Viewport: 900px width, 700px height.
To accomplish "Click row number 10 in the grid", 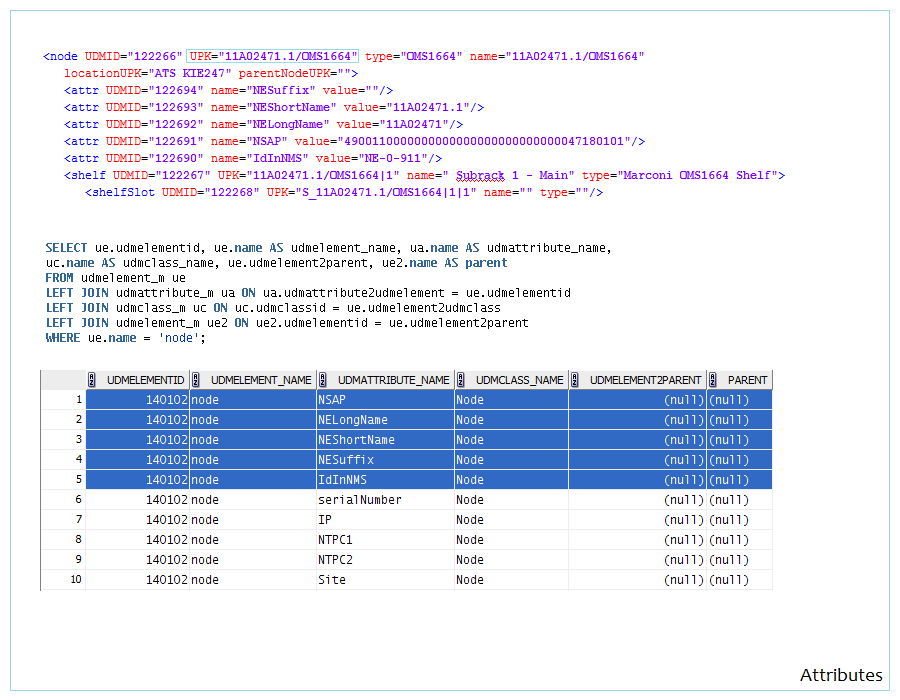I will coord(76,580).
